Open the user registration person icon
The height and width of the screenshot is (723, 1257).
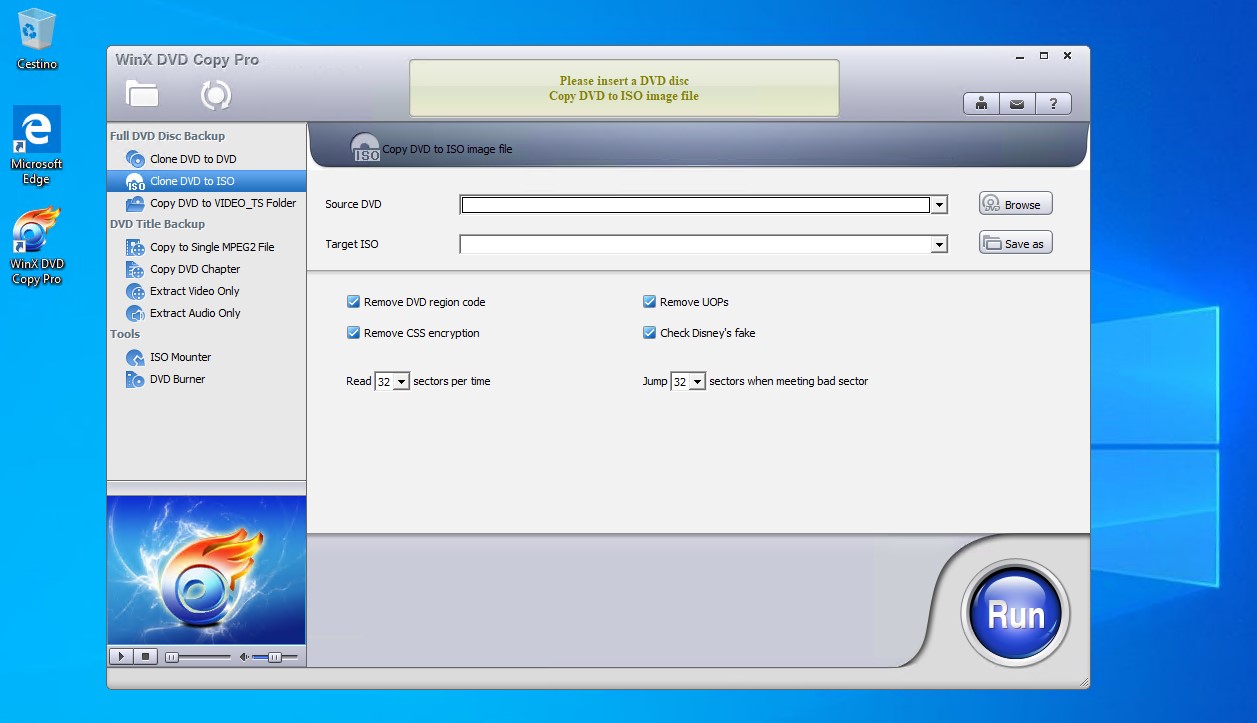click(981, 103)
